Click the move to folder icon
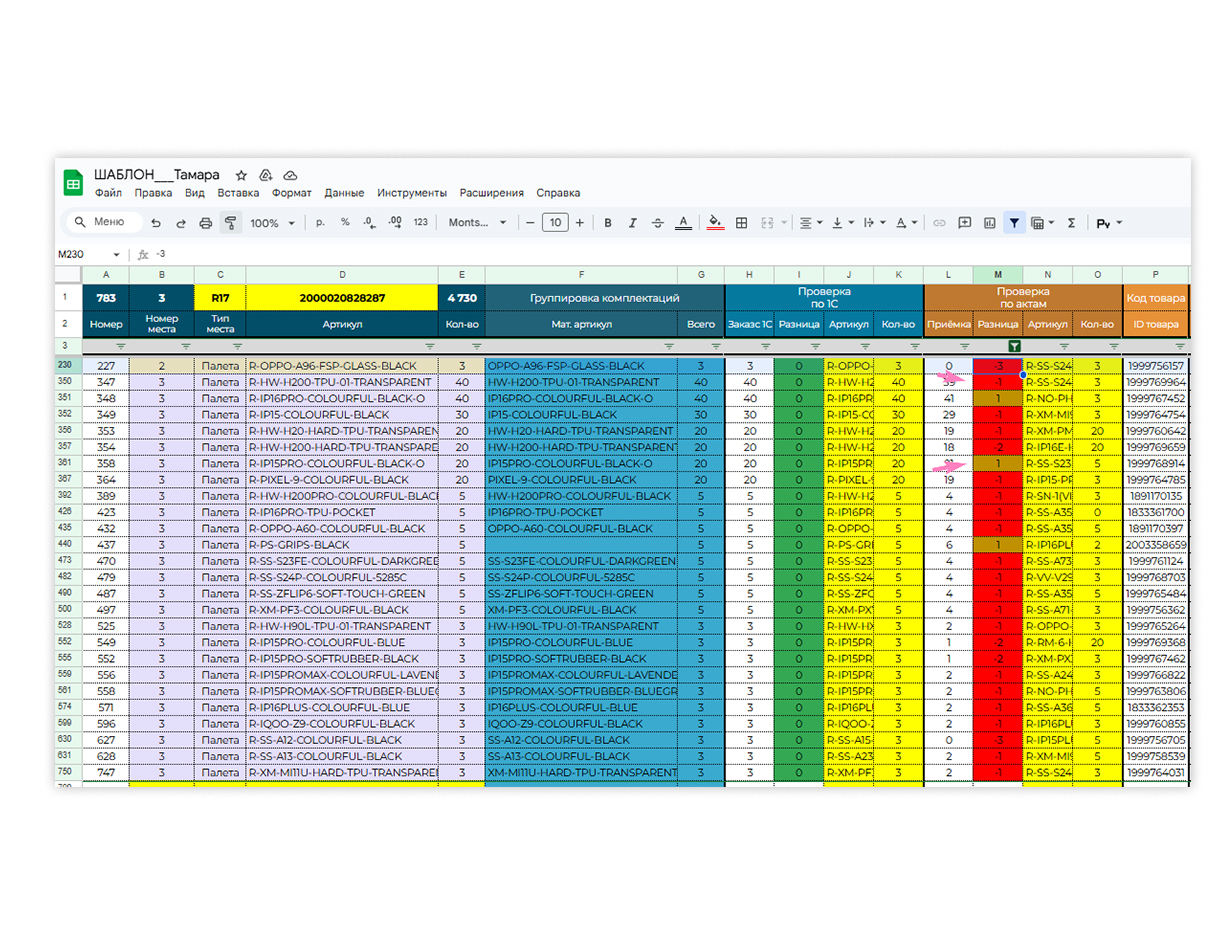Viewport: 1219px width, 945px height. pyautogui.click(x=266, y=175)
